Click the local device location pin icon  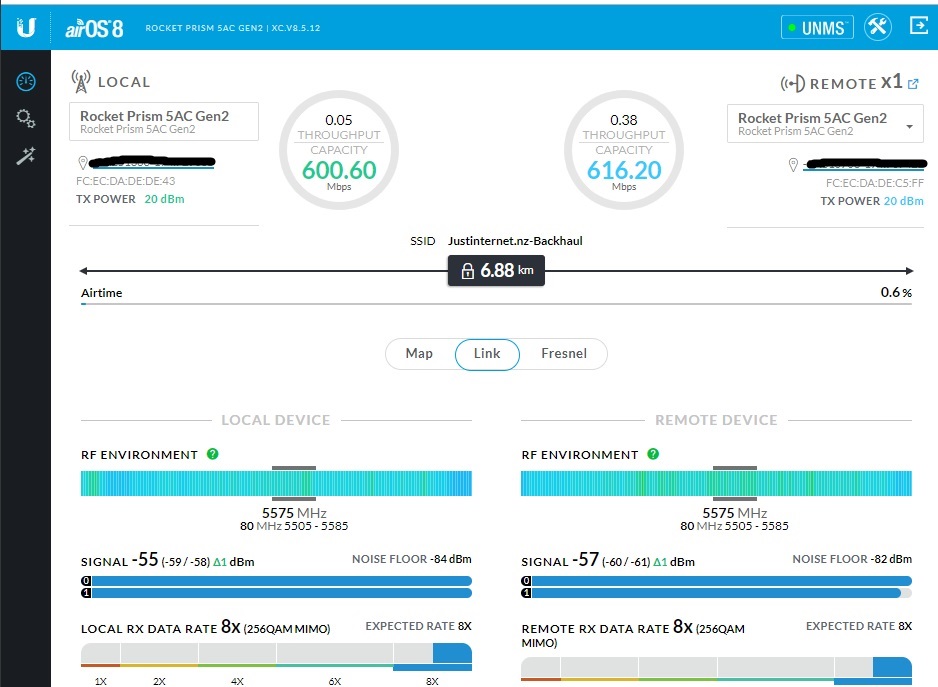pyautogui.click(x=83, y=162)
